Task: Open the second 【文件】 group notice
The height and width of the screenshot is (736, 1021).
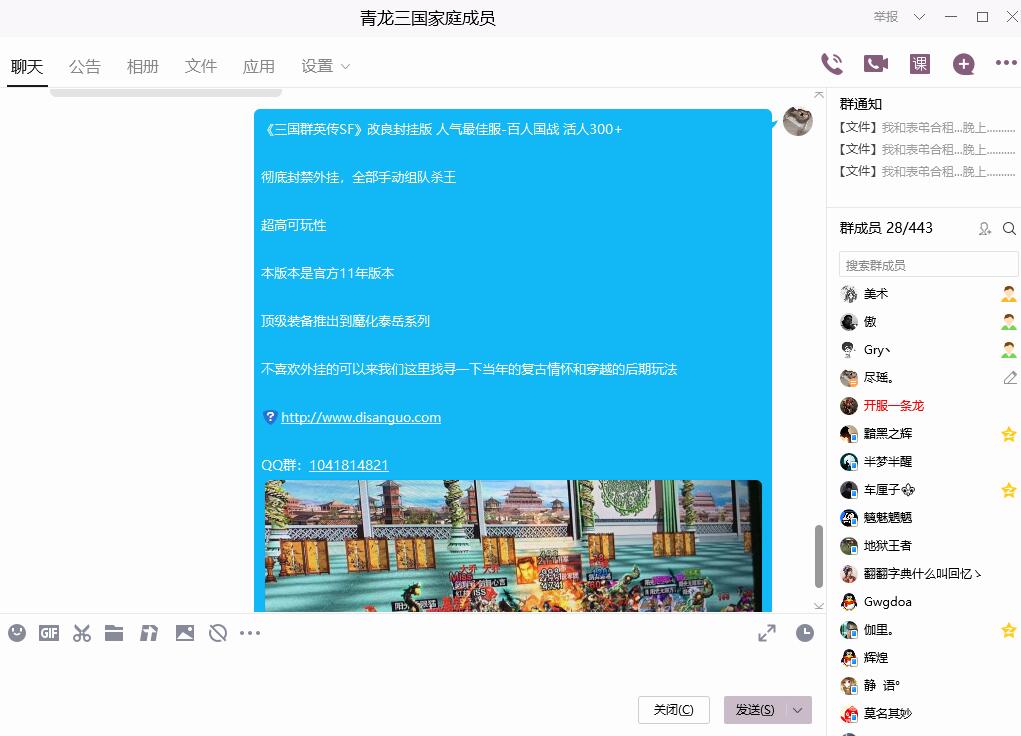Action: coord(927,149)
